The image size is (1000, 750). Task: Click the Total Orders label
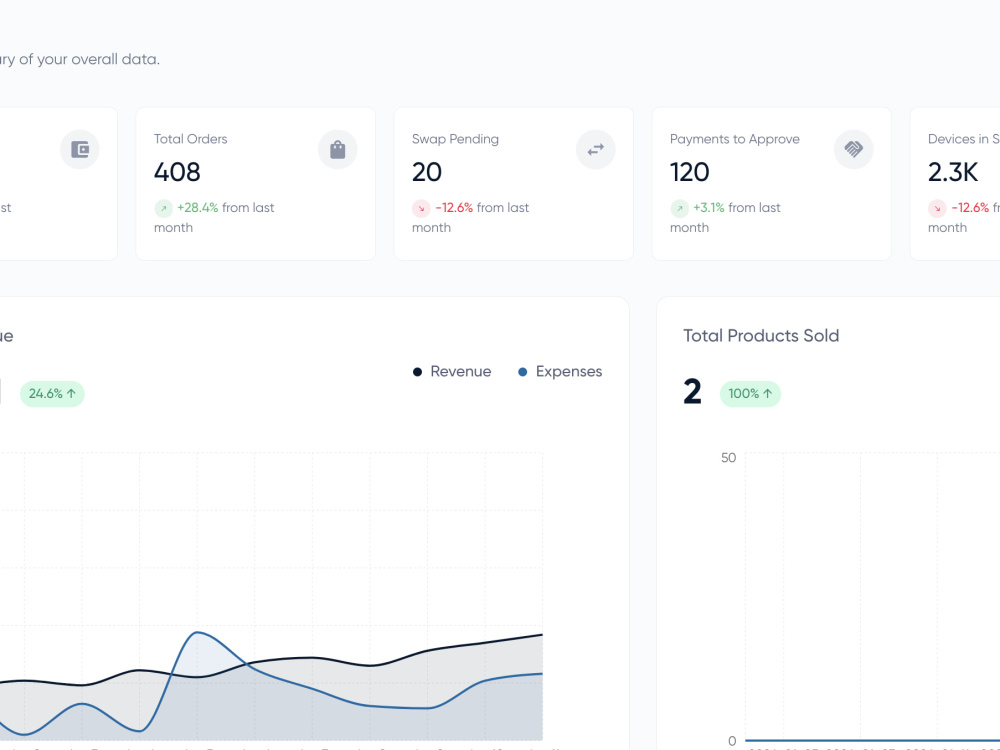[x=191, y=139]
